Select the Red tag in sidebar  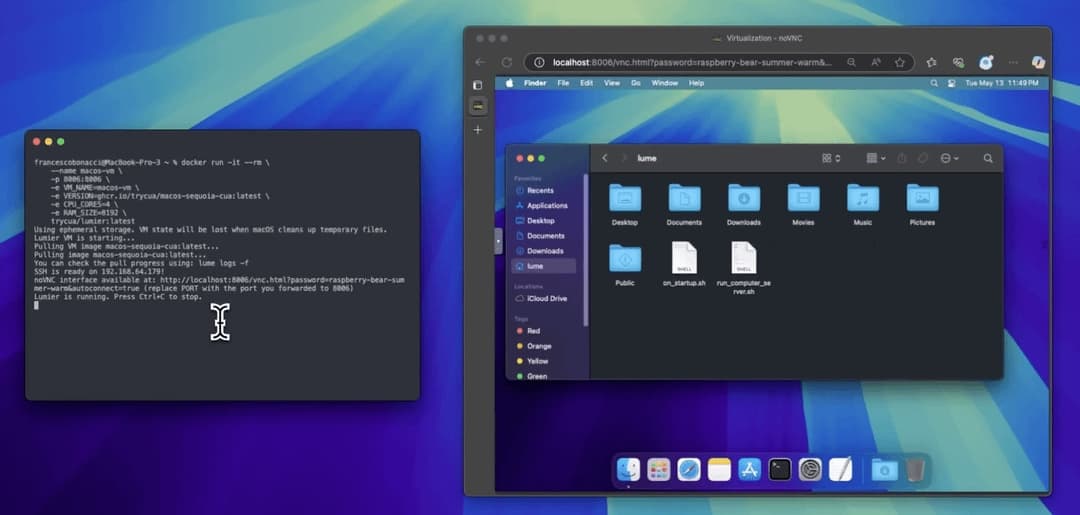click(533, 330)
